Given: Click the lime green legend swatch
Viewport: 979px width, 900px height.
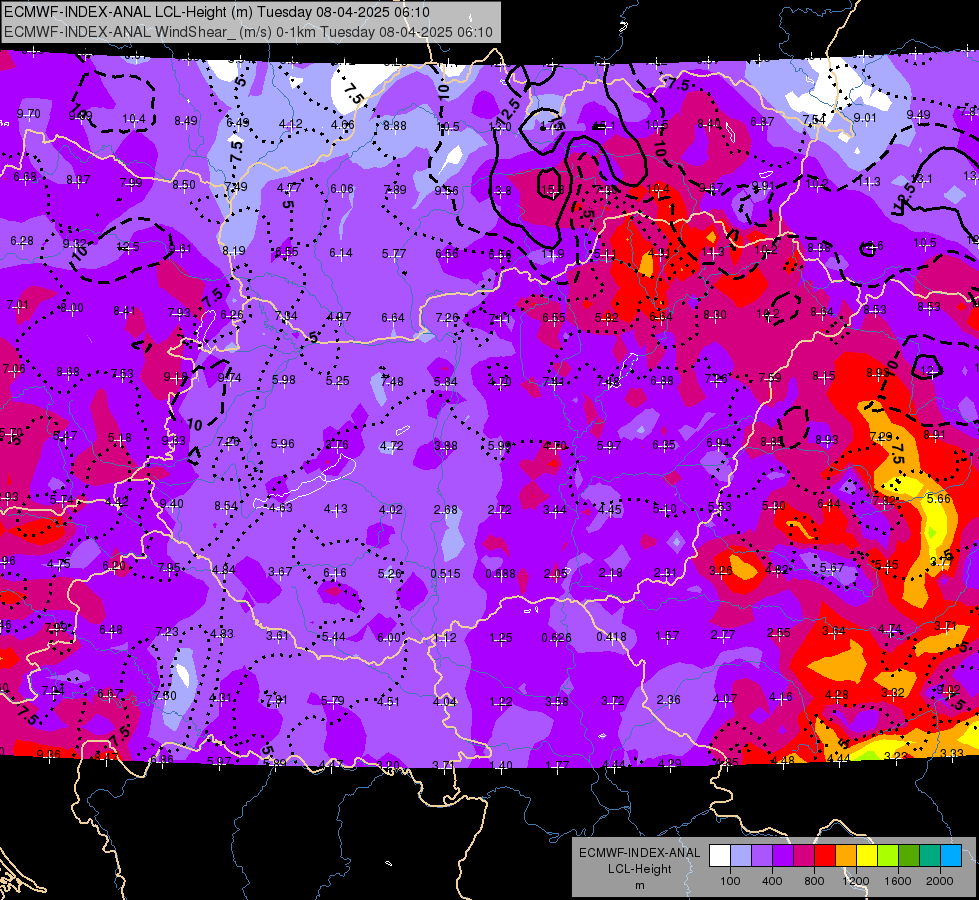Looking at the screenshot, I should tap(888, 856).
